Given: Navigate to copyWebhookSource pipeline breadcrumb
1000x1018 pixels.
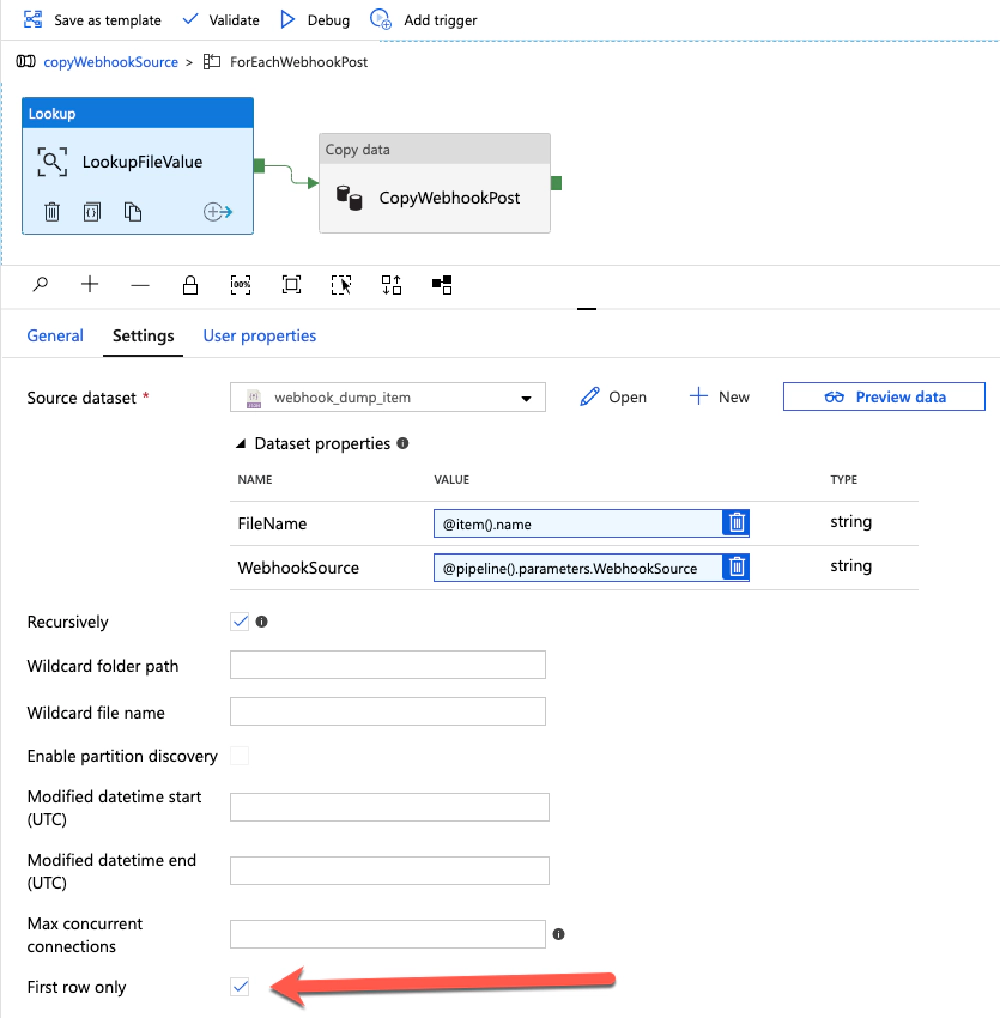Looking at the screenshot, I should [x=110, y=62].
